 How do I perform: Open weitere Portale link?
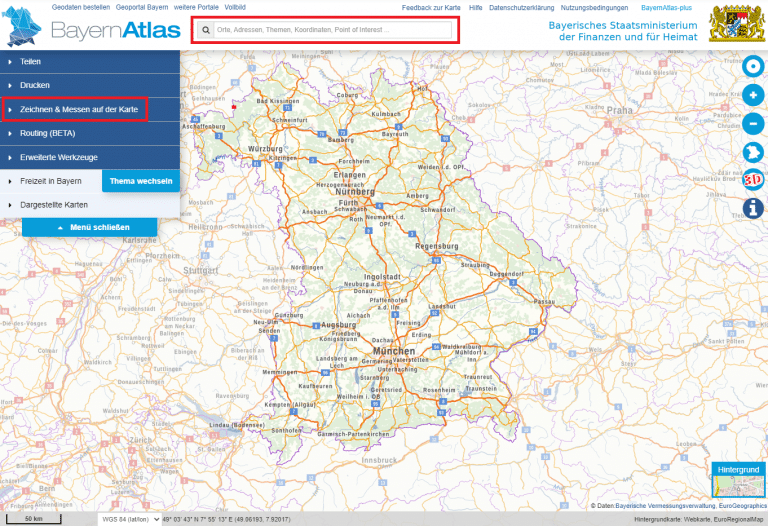click(x=196, y=7)
